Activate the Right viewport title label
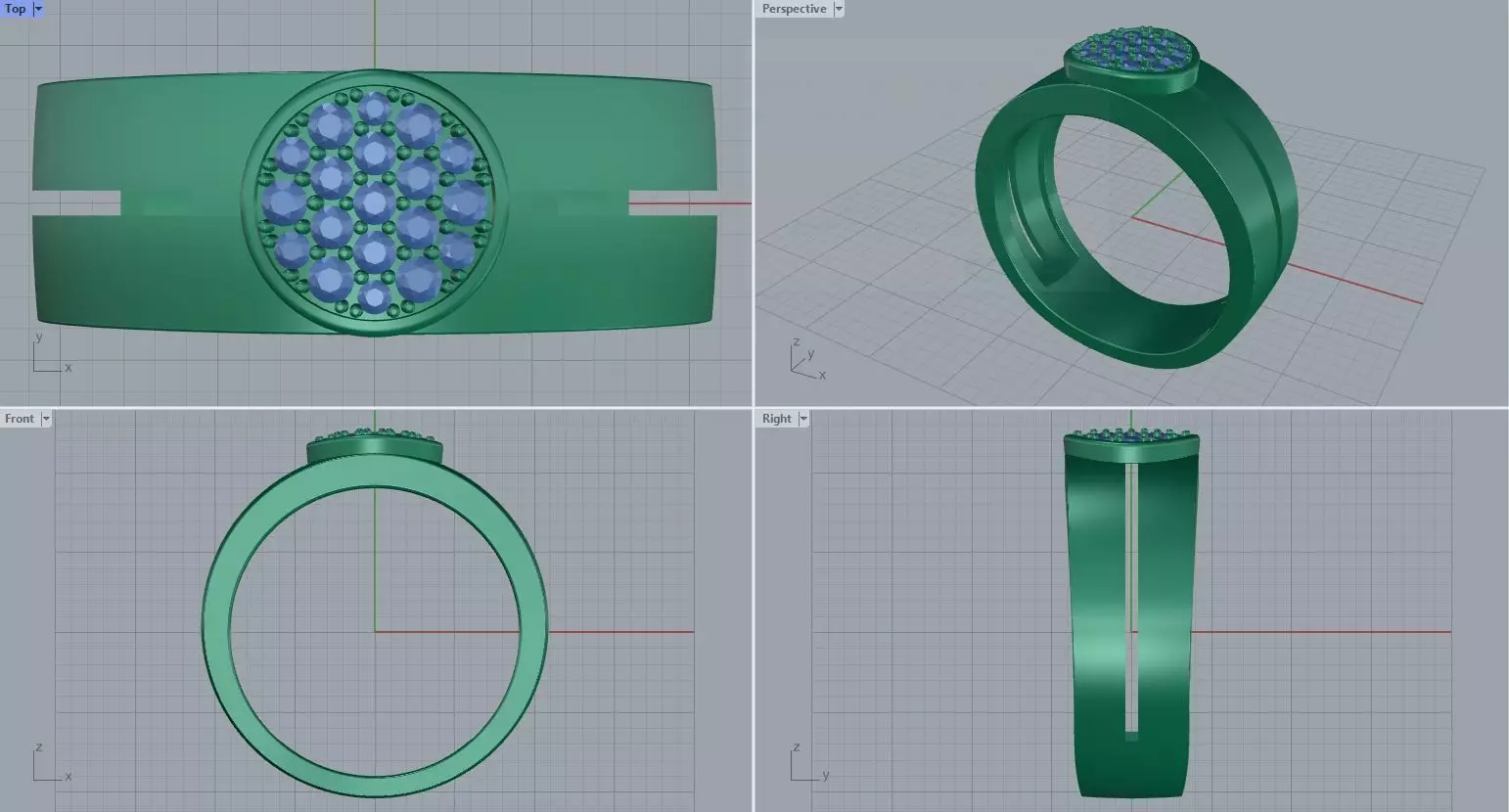Viewport: 1509px width, 812px height. (777, 419)
